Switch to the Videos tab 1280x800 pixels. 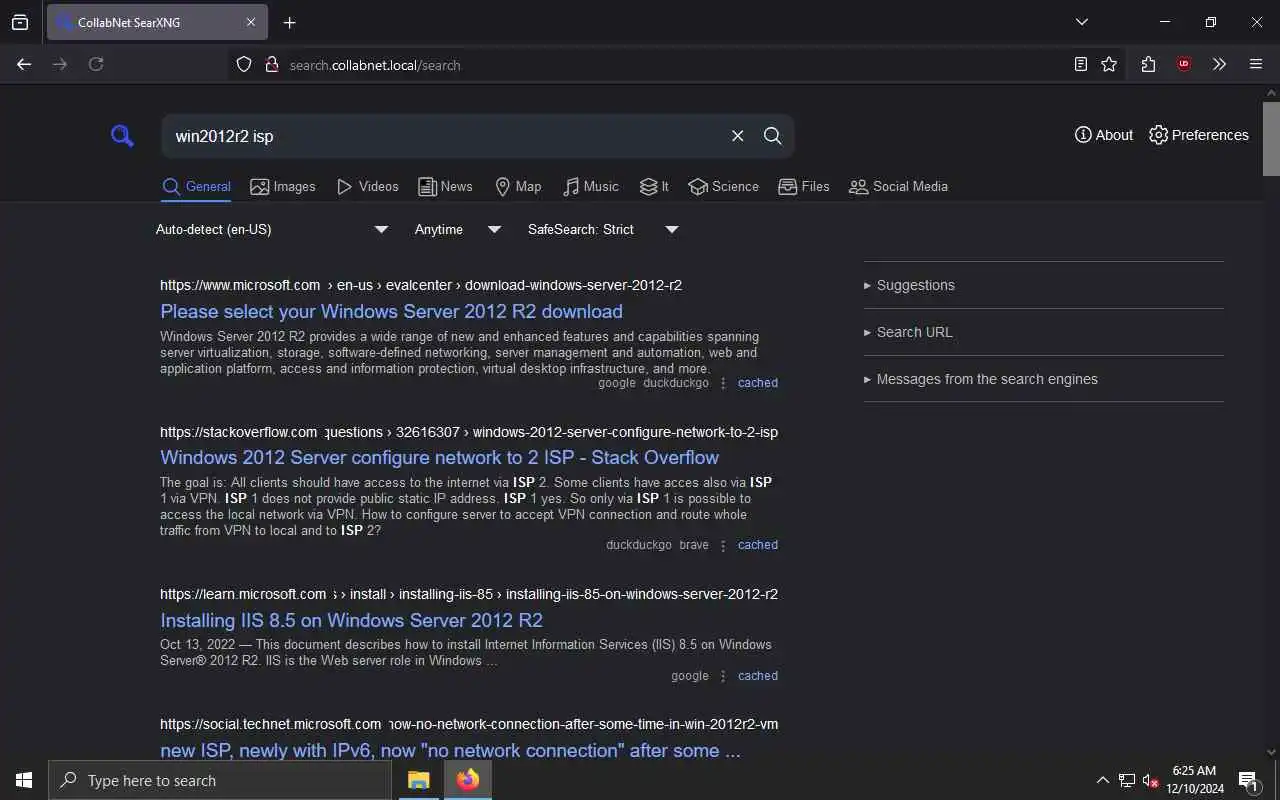(368, 186)
